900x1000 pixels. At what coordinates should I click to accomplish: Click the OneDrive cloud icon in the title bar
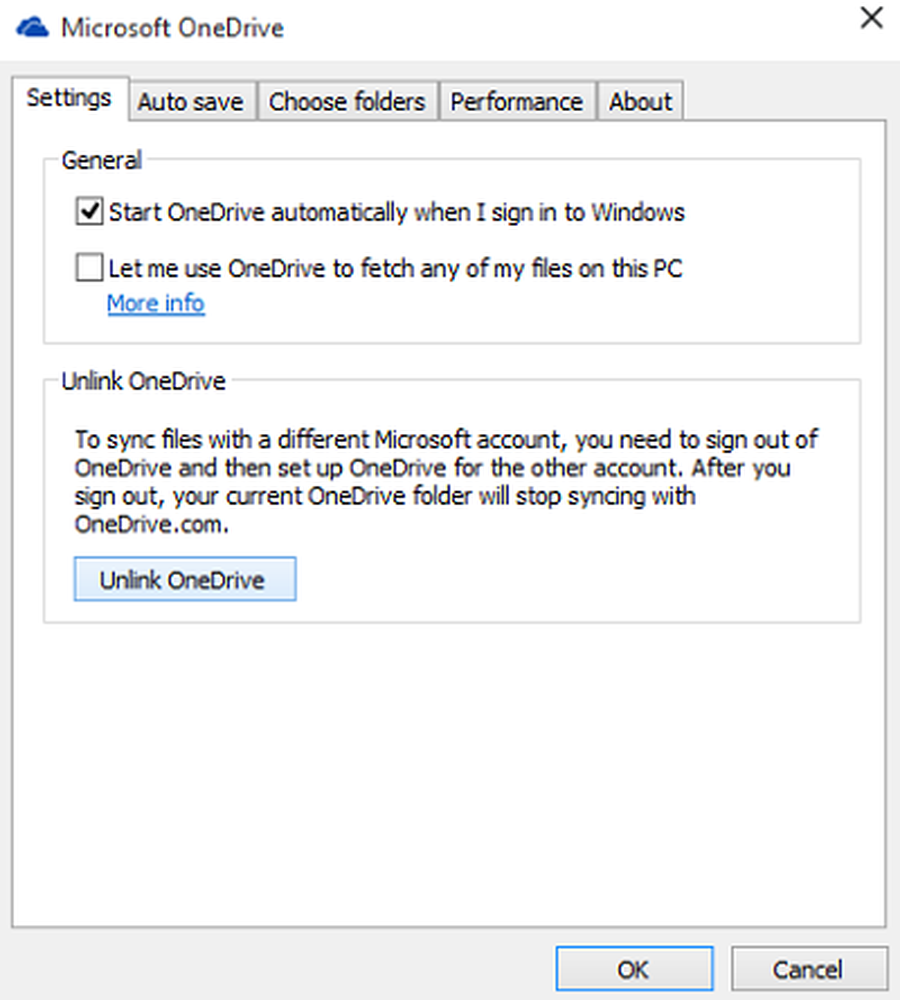point(30,25)
